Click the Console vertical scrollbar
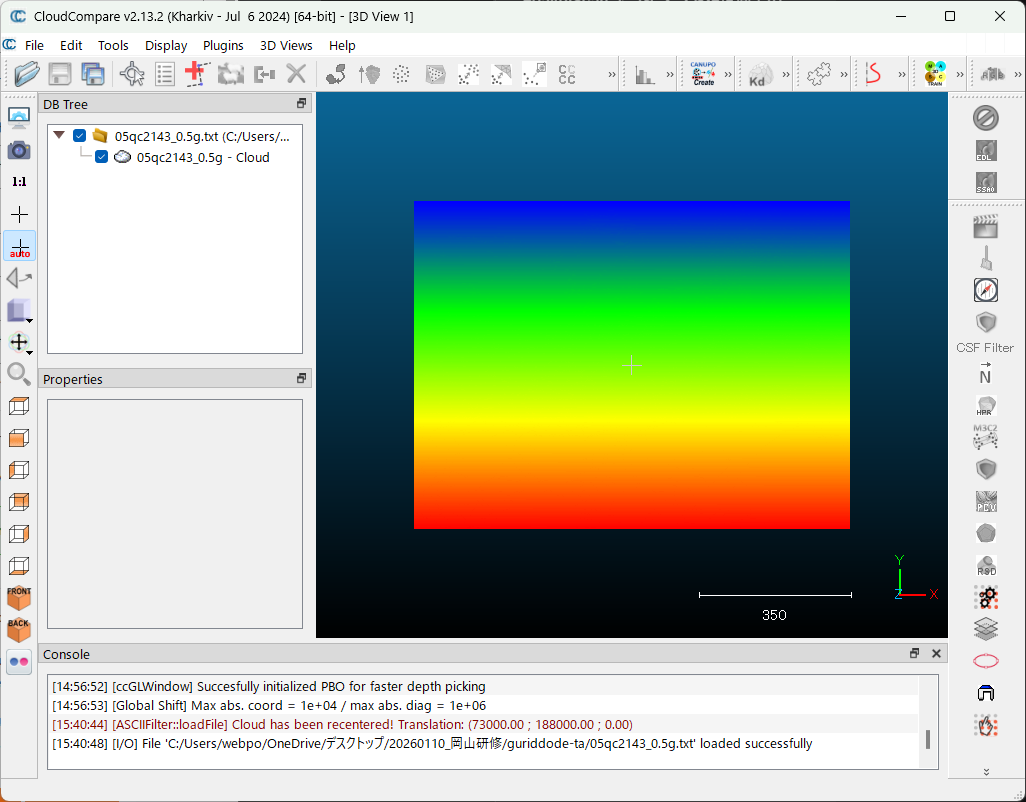 [x=928, y=739]
